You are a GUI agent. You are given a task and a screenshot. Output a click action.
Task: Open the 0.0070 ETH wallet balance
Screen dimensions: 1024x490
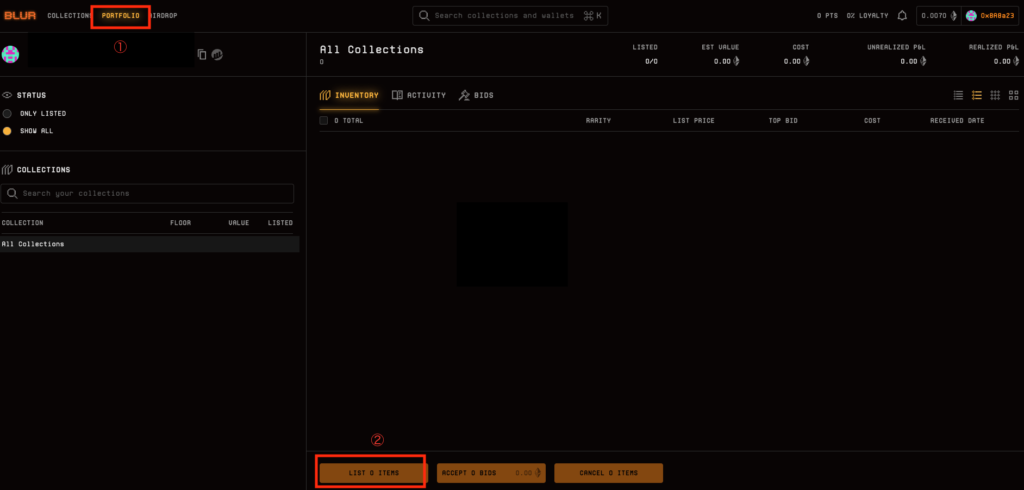point(938,16)
